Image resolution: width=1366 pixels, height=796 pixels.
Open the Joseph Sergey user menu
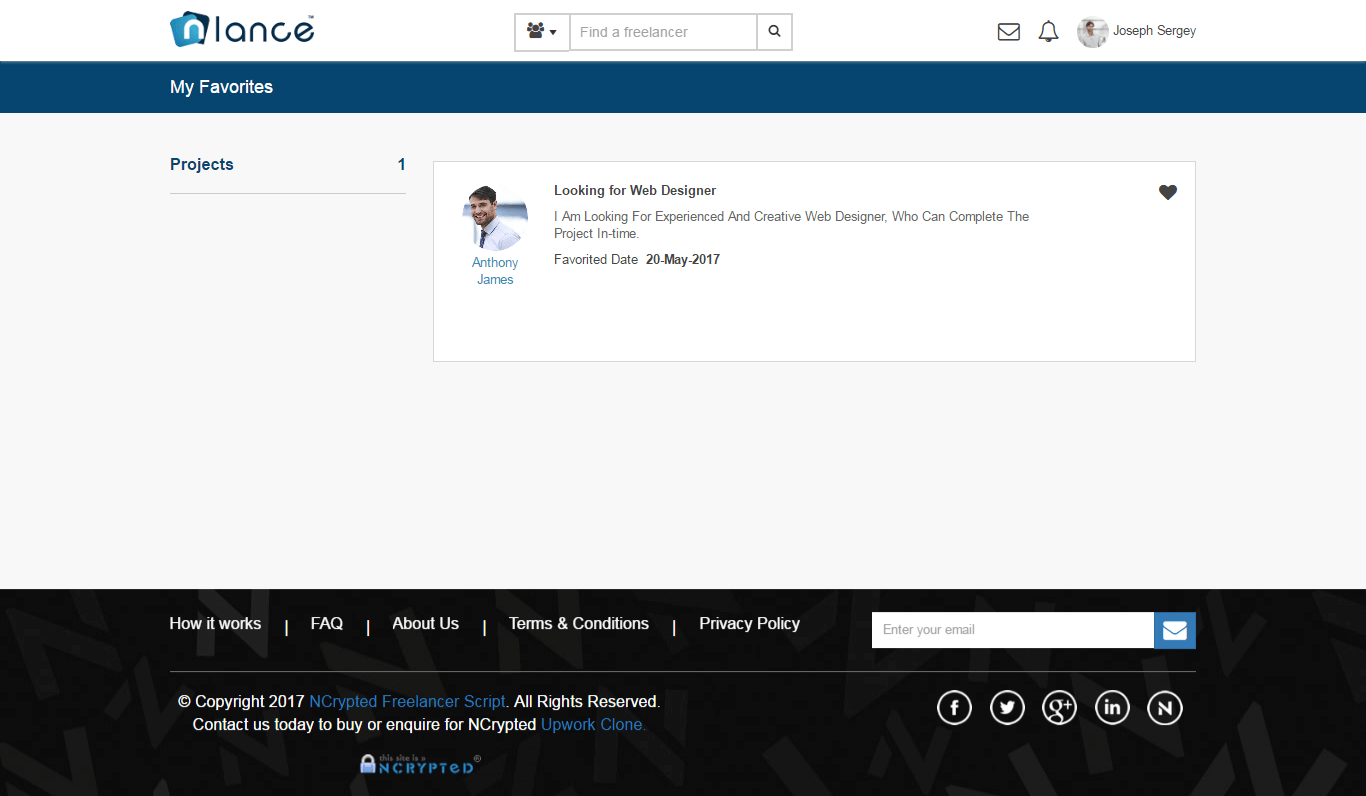1136,32
